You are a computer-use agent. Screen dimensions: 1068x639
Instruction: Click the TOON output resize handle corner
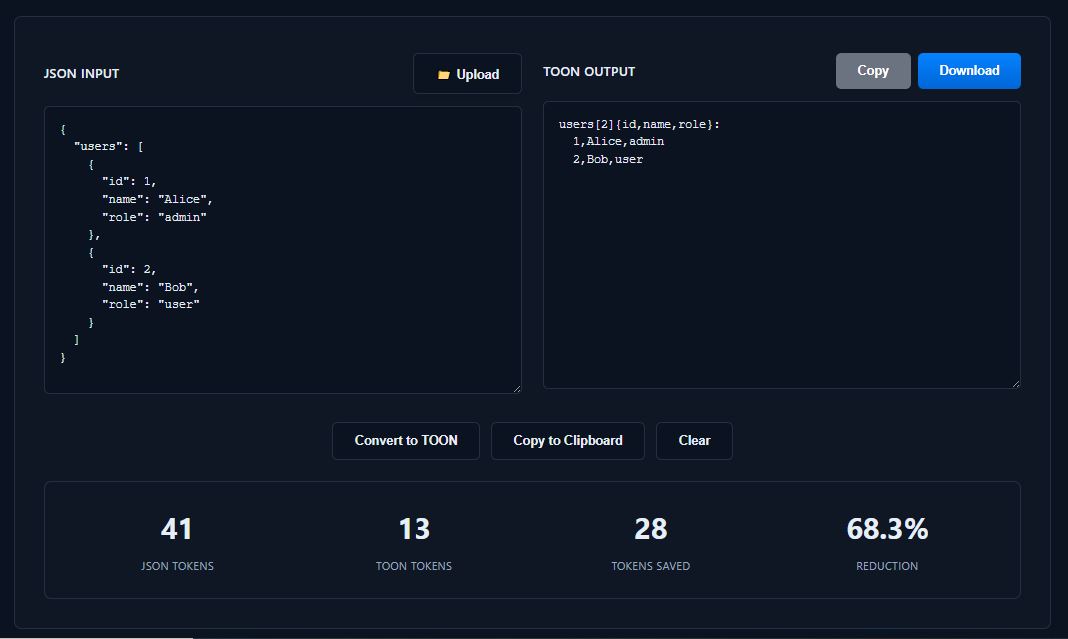pos(1015,383)
